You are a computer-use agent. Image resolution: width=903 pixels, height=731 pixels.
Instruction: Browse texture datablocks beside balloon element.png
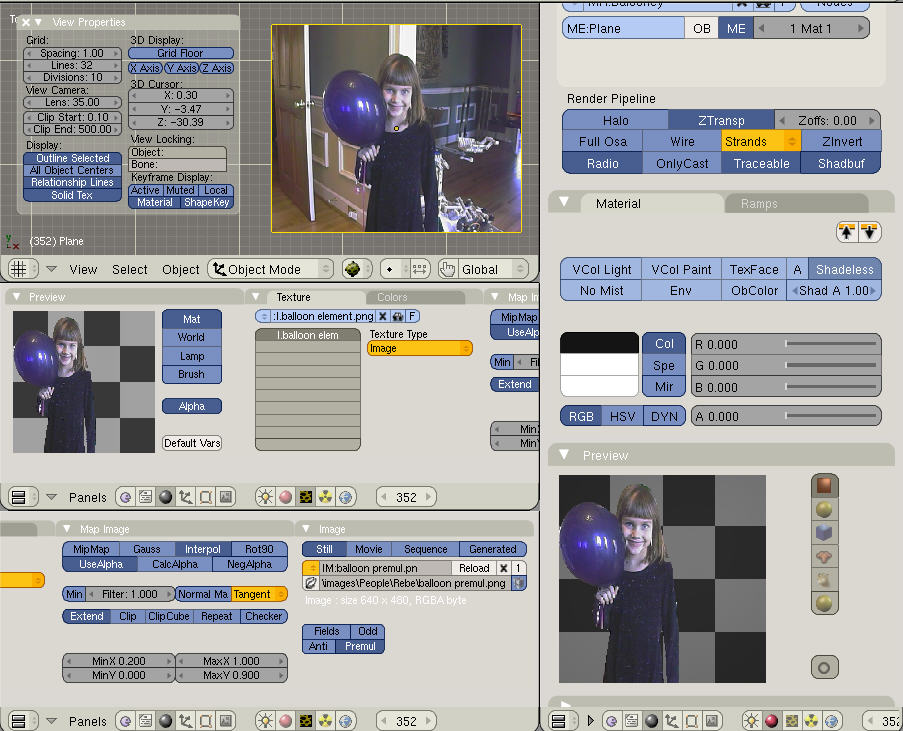point(264,316)
